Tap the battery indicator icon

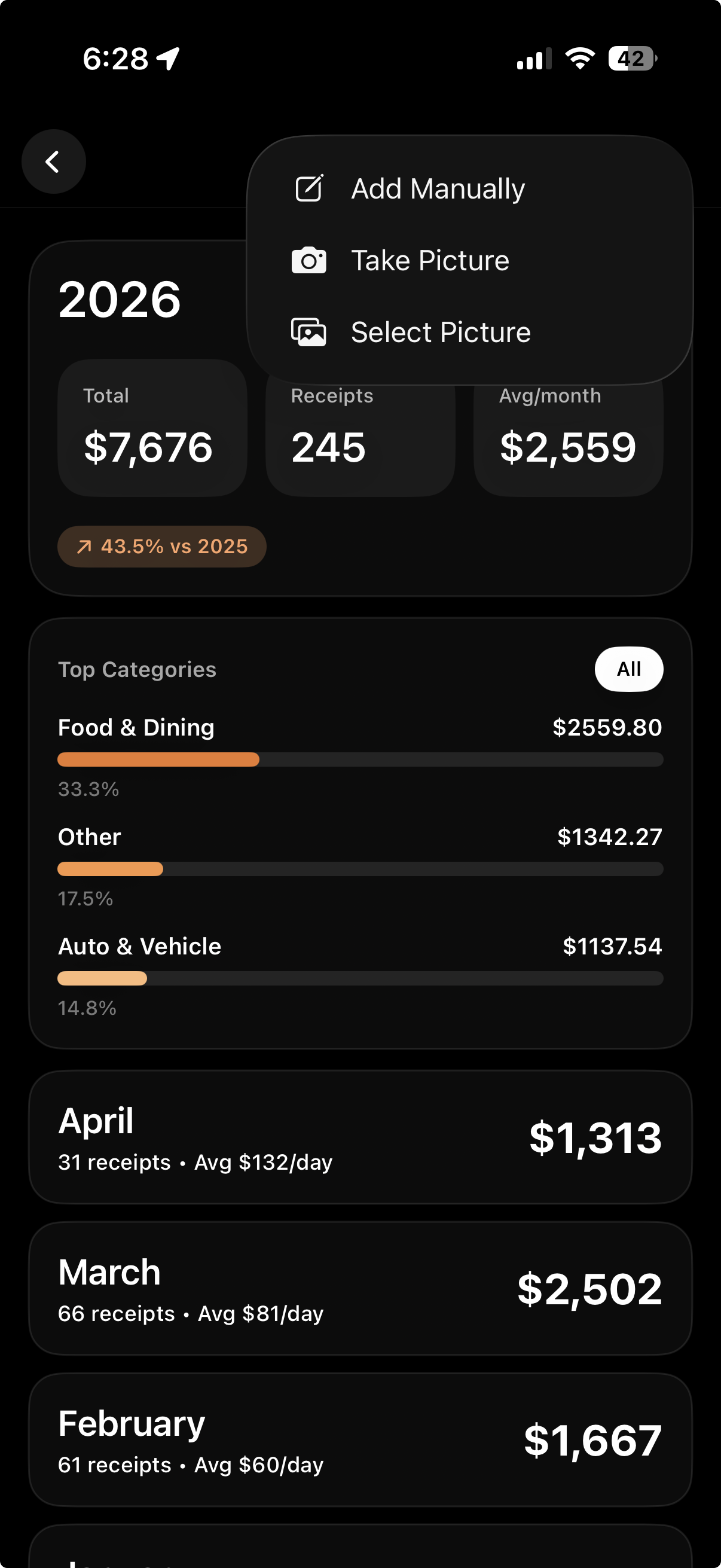(632, 59)
